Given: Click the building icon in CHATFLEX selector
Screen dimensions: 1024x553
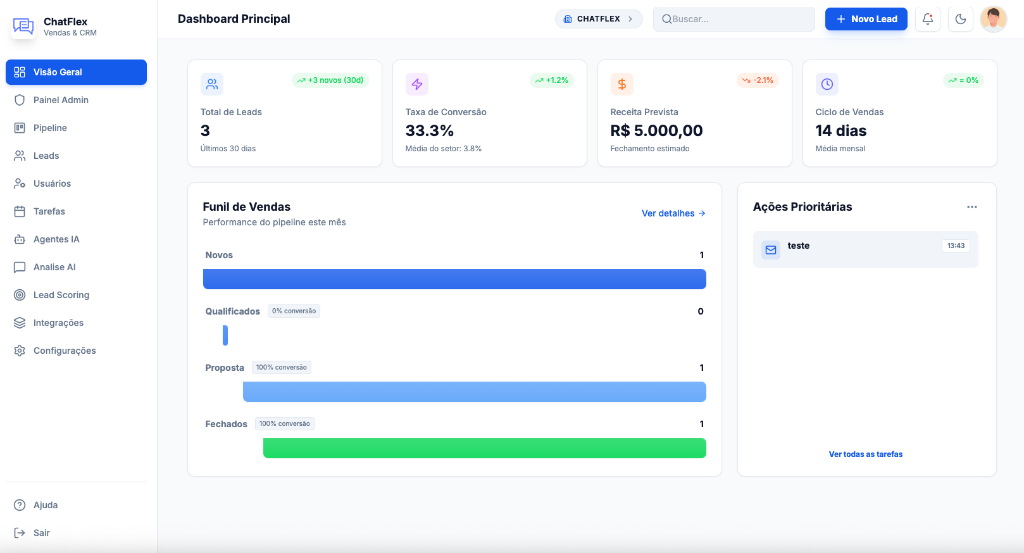Looking at the screenshot, I should click(568, 19).
